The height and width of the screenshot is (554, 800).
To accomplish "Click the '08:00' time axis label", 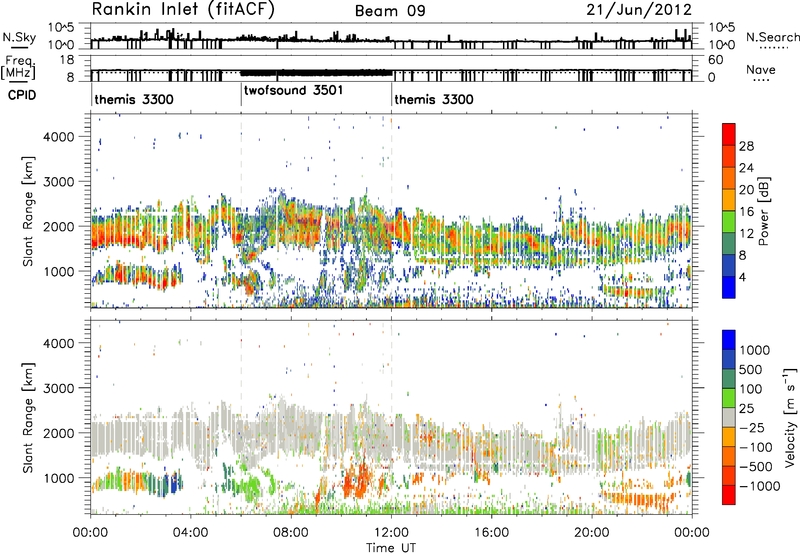I will pos(291,533).
